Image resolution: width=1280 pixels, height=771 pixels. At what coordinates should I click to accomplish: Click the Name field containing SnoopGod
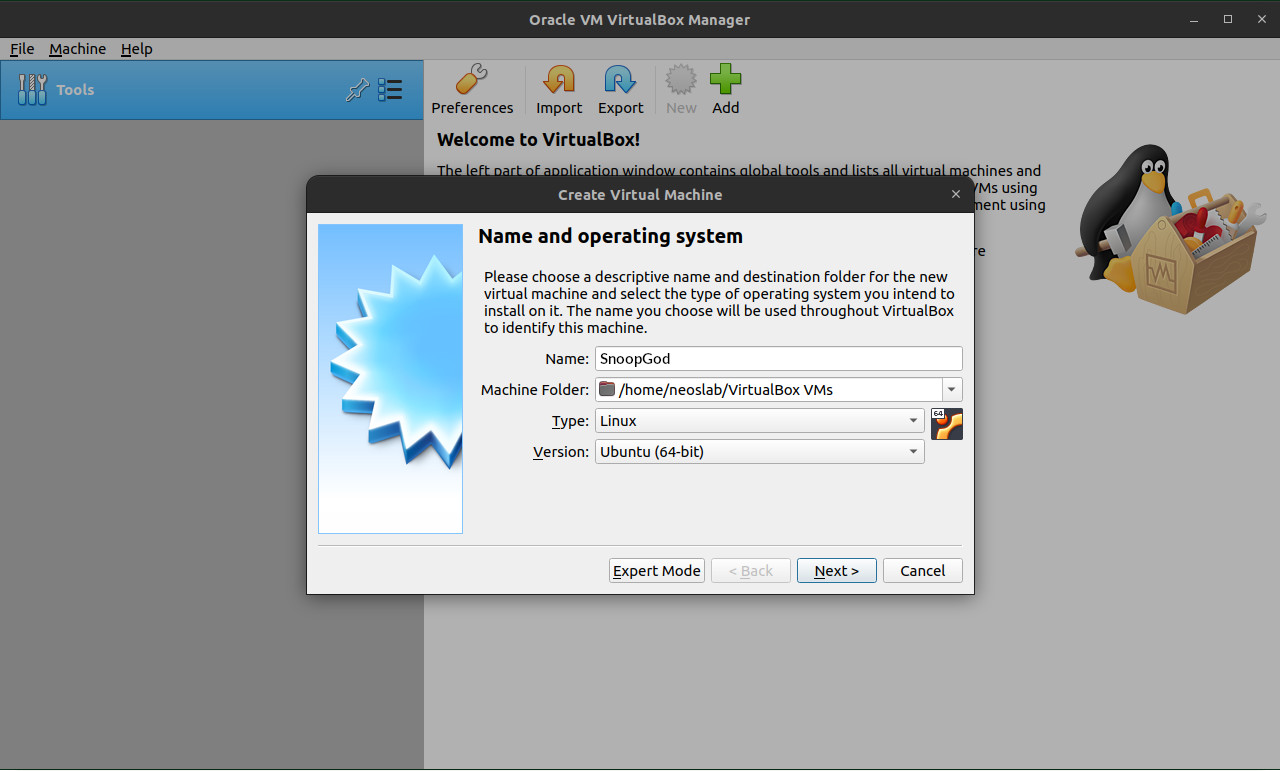pyautogui.click(x=779, y=359)
